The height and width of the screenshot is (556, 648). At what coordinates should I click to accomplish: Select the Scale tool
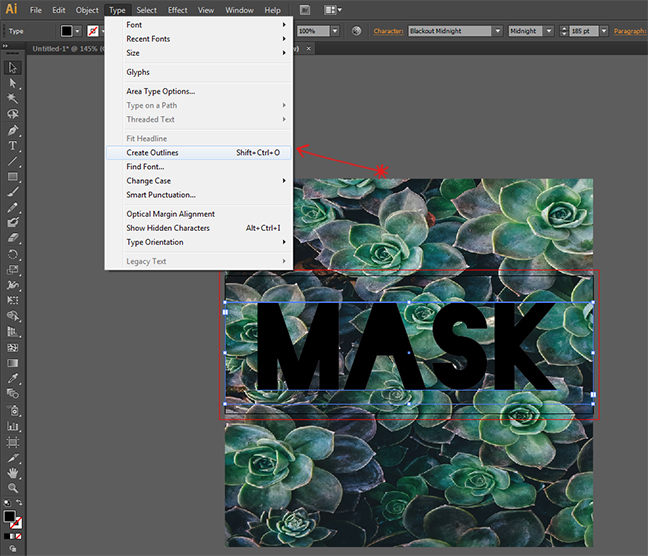13,270
